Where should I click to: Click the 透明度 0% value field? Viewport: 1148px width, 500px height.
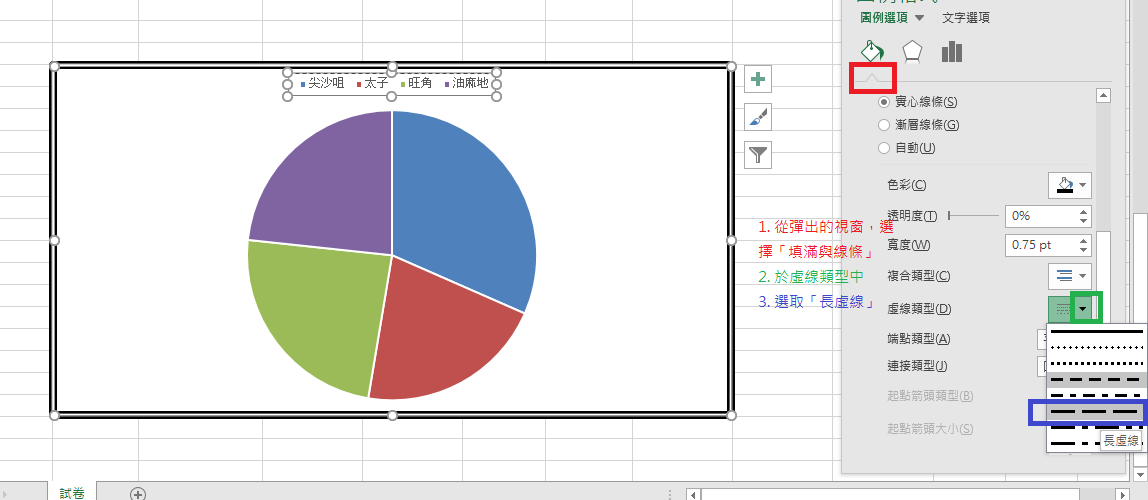(x=1041, y=216)
